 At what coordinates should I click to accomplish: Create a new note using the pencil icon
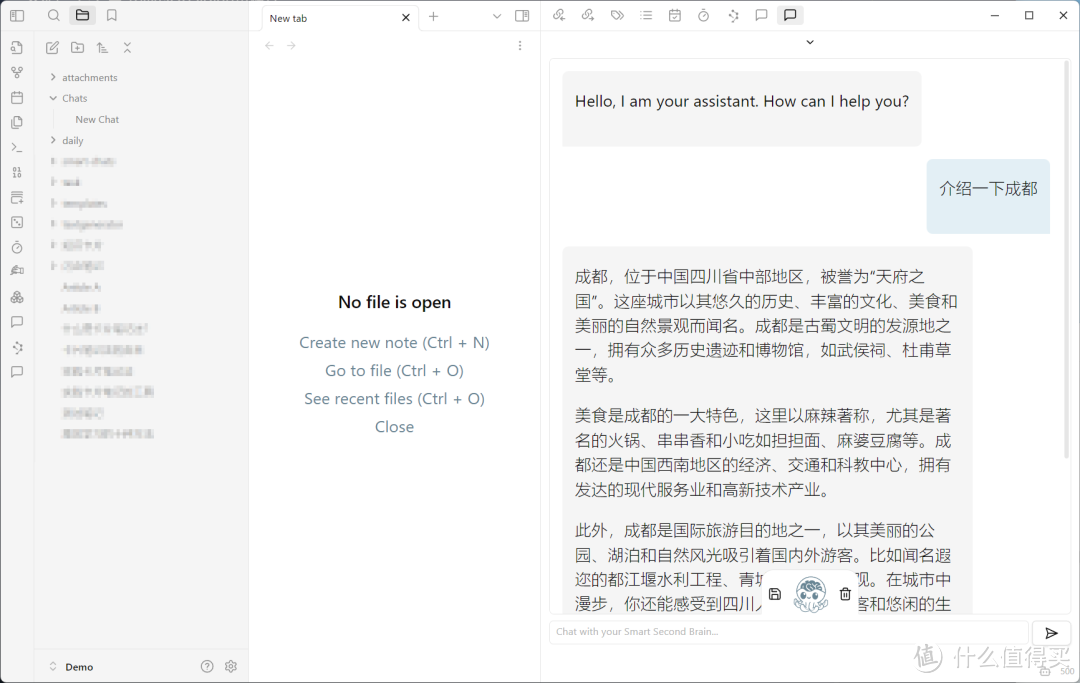(x=52, y=47)
